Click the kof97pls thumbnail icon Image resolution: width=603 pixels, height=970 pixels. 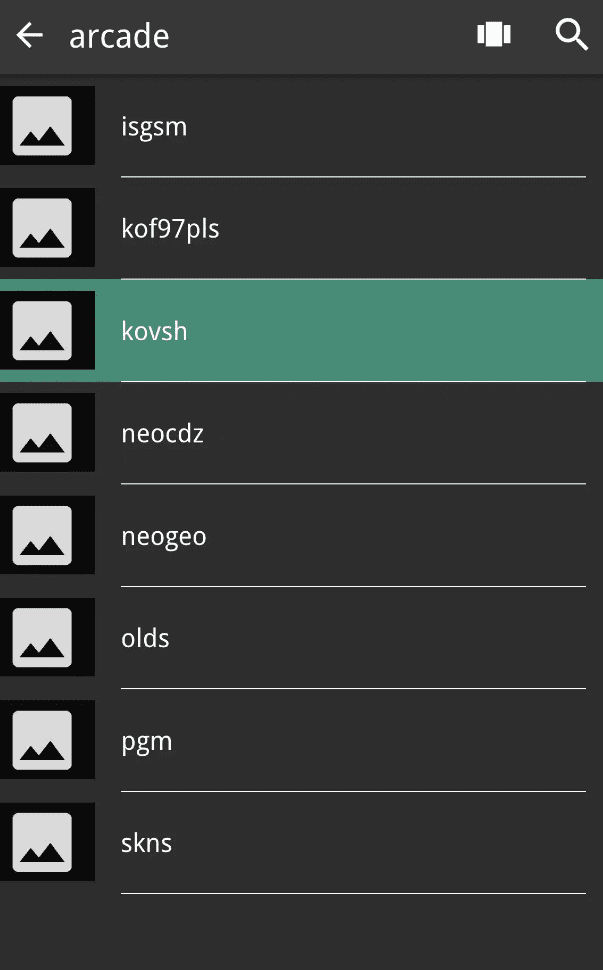click(42, 228)
